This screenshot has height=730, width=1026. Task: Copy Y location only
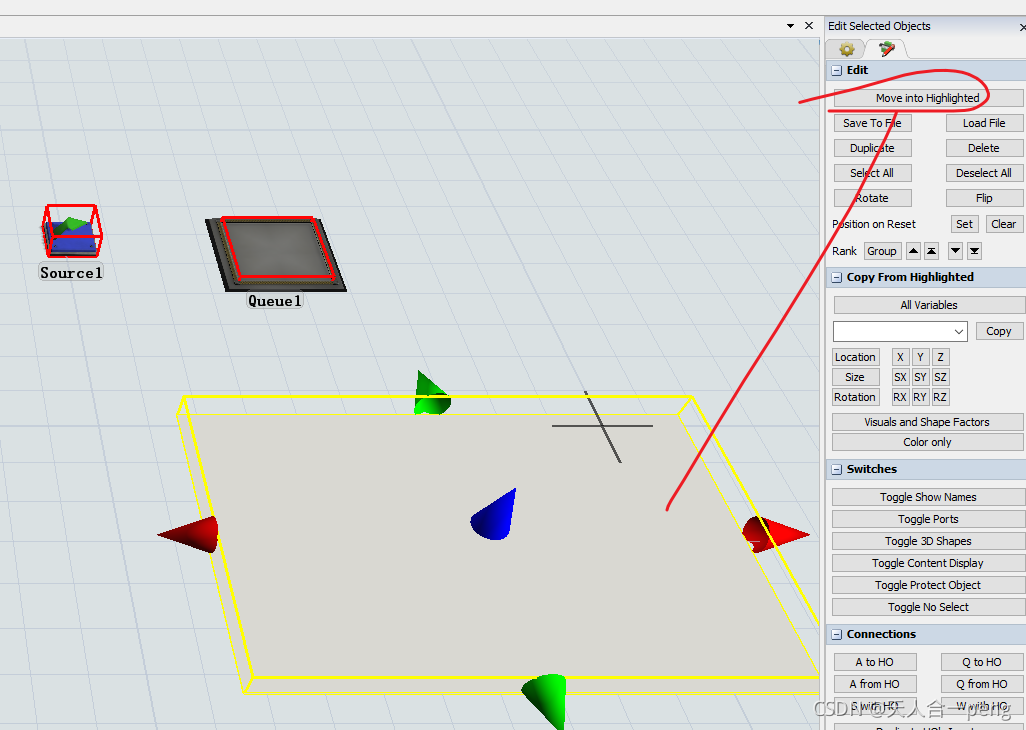[x=920, y=357]
